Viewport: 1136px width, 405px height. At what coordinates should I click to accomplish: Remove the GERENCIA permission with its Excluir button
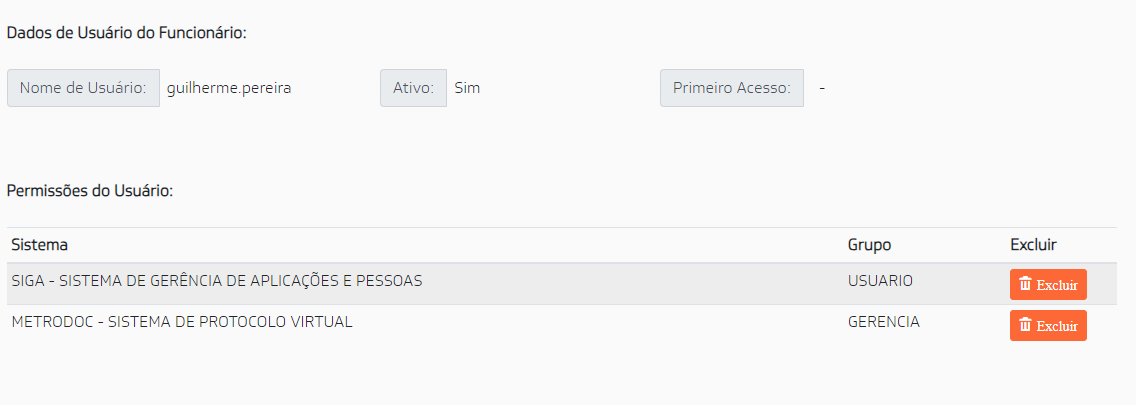tap(1048, 325)
